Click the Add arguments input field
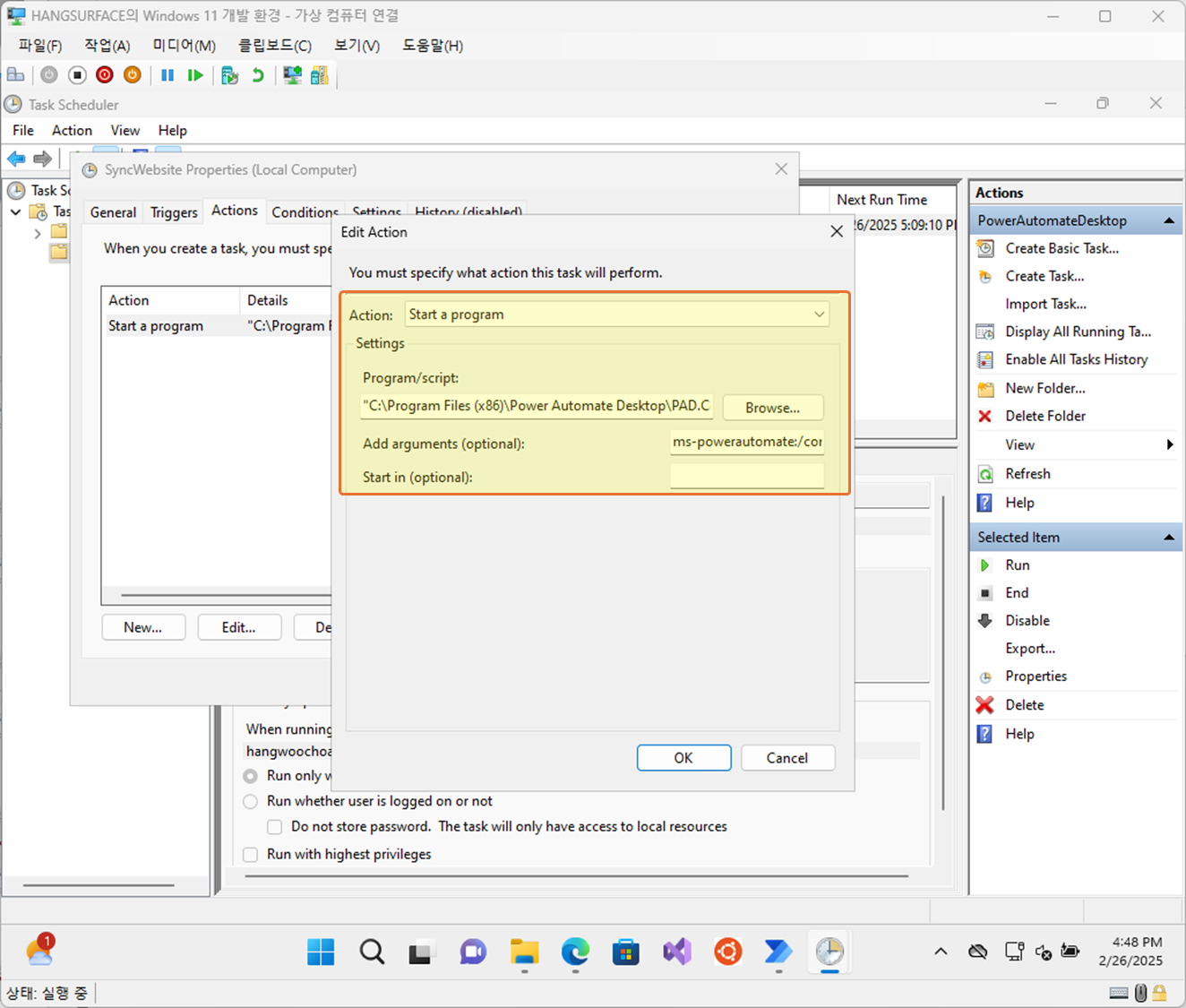This screenshot has width=1186, height=1008. 747,442
